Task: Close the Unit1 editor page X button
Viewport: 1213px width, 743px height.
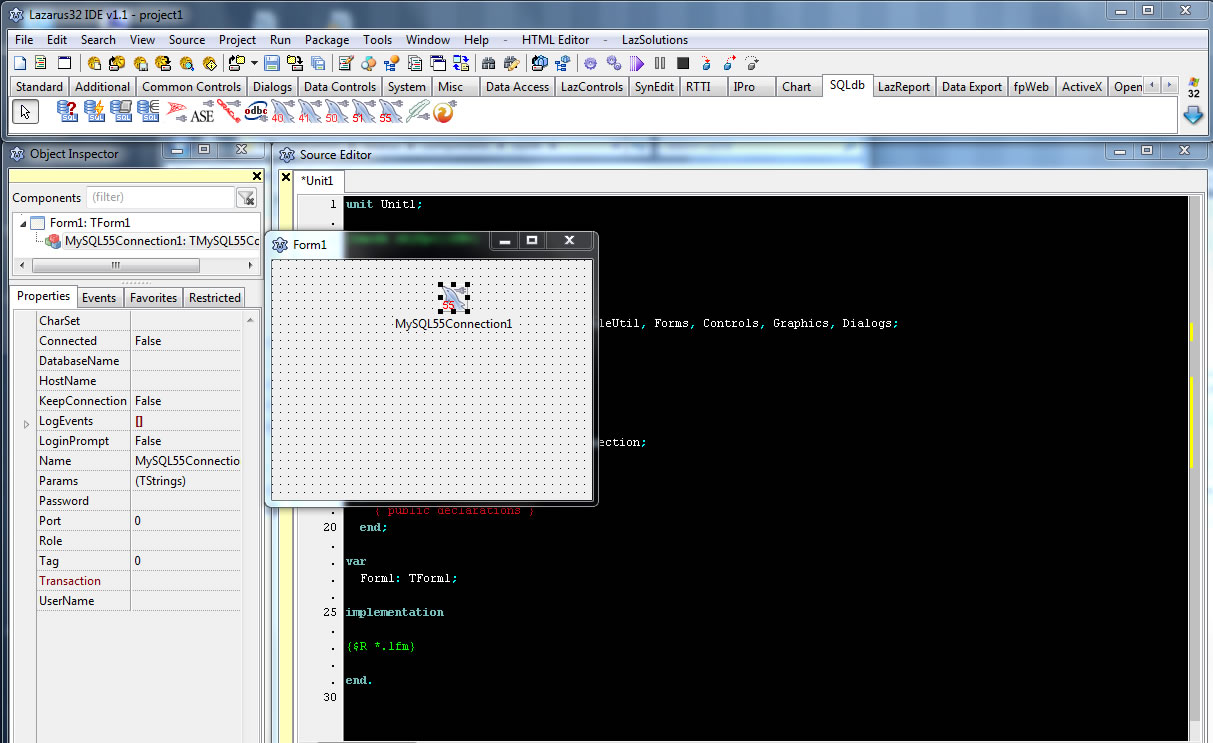Action: pyautogui.click(x=286, y=178)
